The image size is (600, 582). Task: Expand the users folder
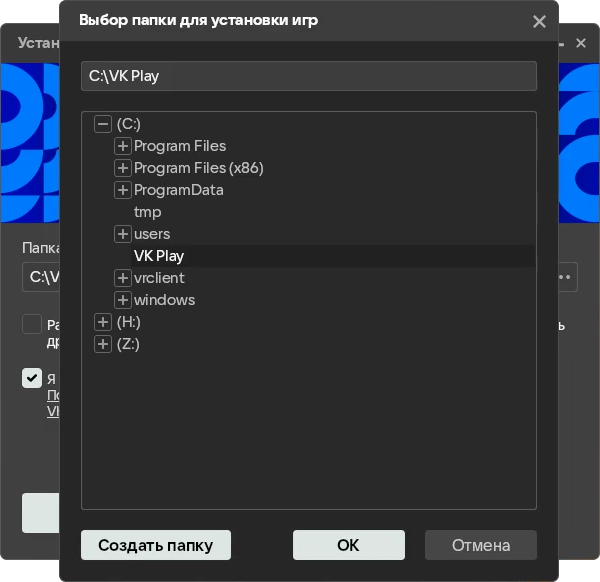click(x=122, y=234)
